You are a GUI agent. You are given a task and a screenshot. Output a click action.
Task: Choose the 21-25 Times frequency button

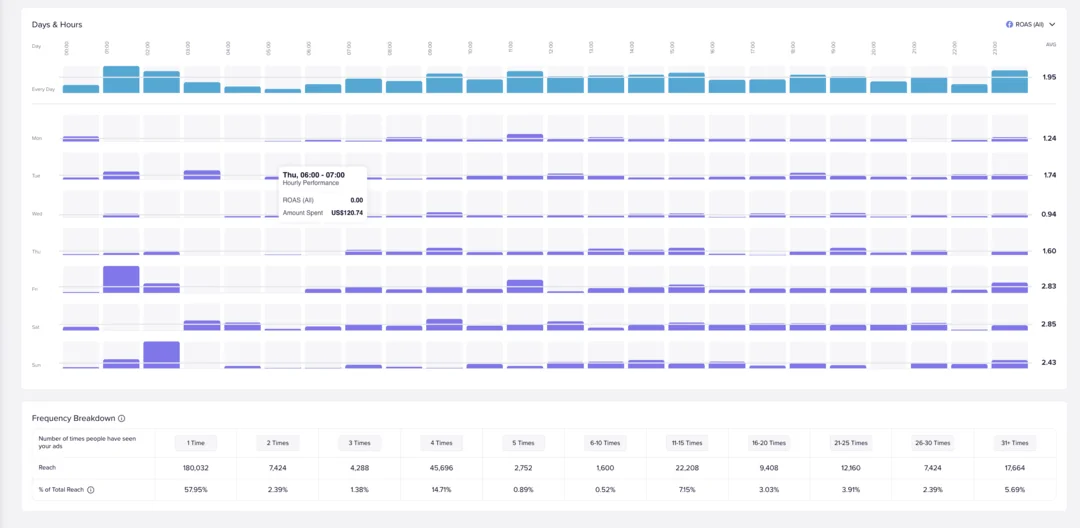[x=851, y=443]
